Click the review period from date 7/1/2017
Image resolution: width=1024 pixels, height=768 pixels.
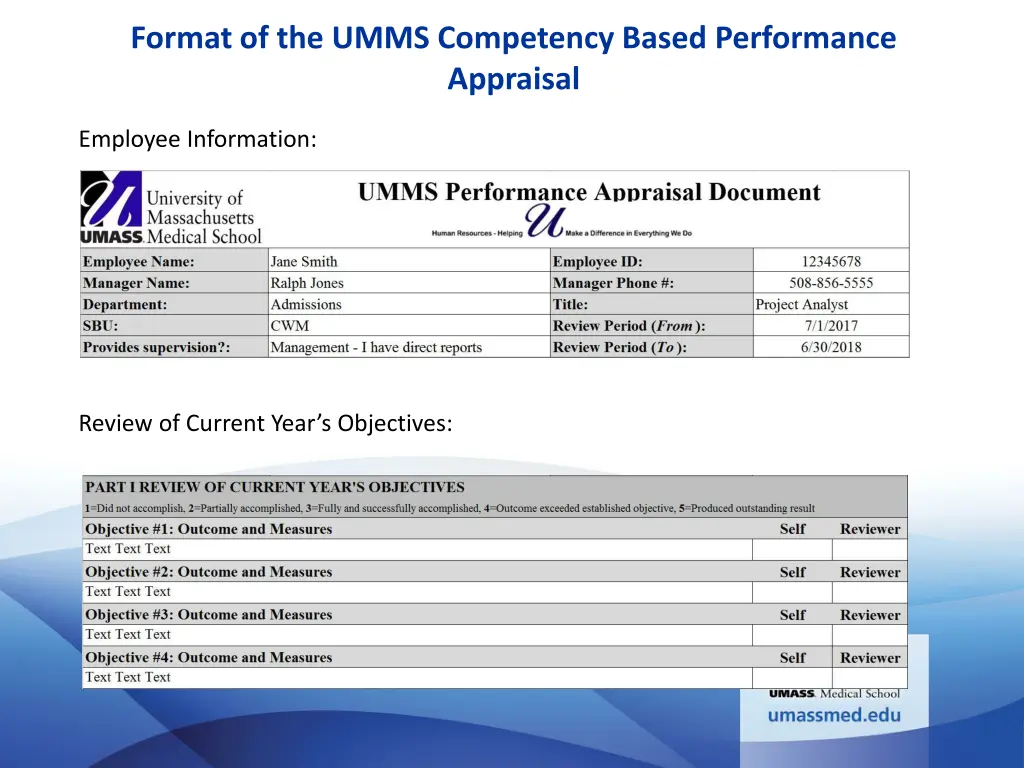pos(831,326)
